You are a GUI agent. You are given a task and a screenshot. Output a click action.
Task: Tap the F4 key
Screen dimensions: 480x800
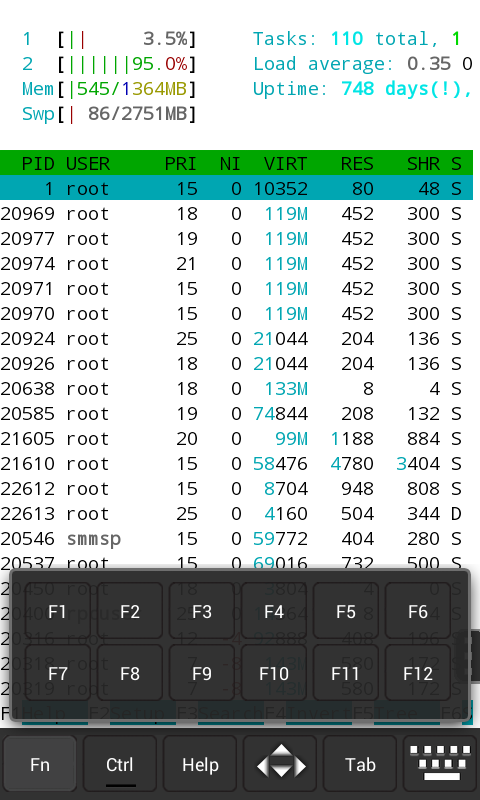coord(274,611)
